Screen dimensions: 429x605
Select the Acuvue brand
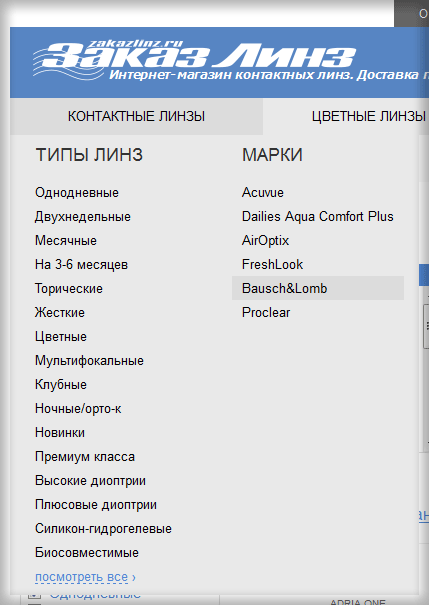point(263,193)
